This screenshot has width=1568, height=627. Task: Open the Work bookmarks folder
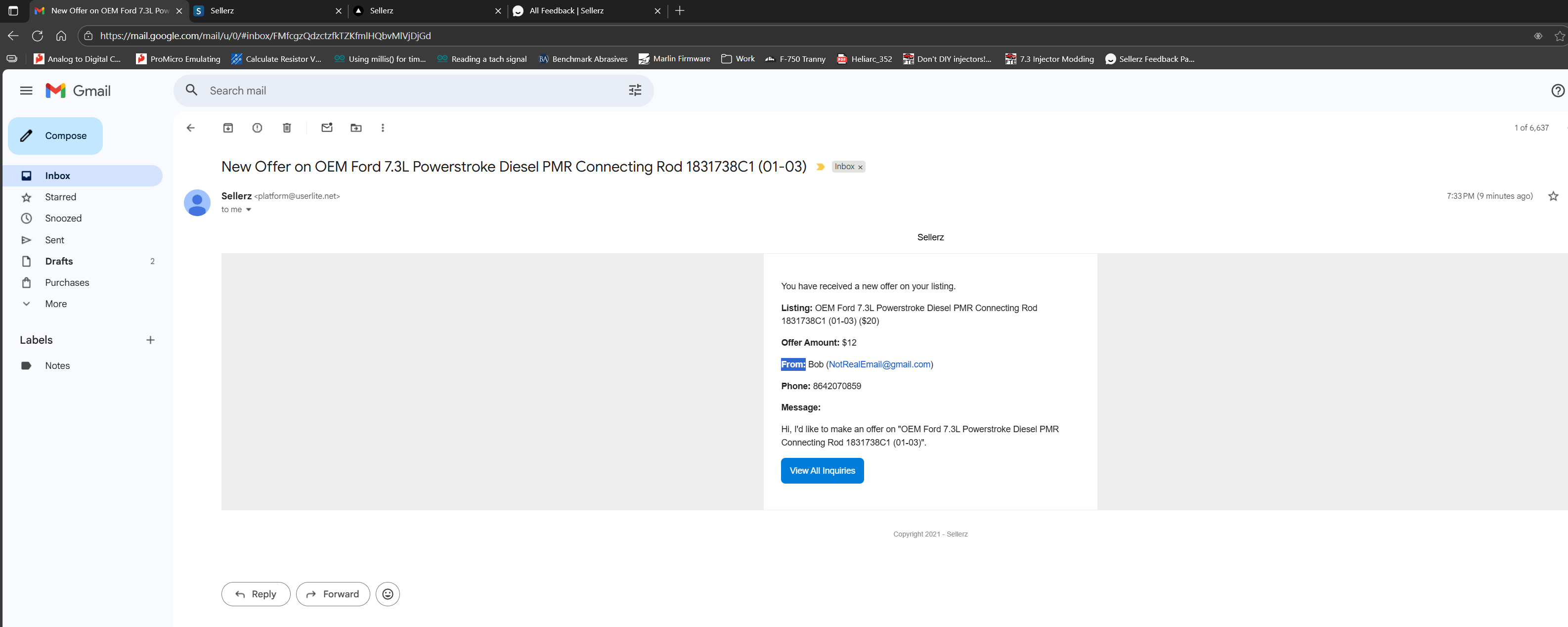(x=738, y=59)
